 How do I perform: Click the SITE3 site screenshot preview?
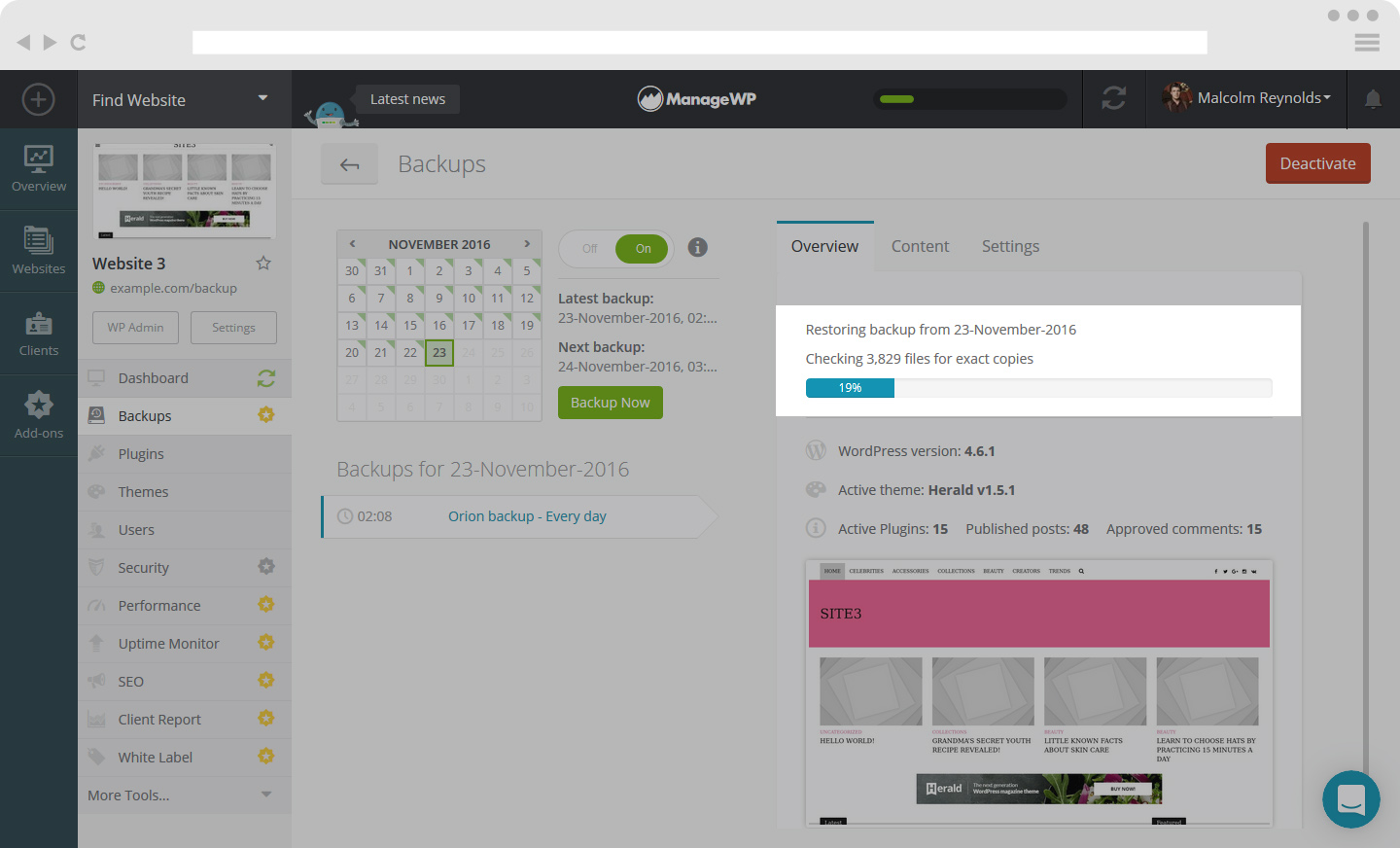point(1038,693)
